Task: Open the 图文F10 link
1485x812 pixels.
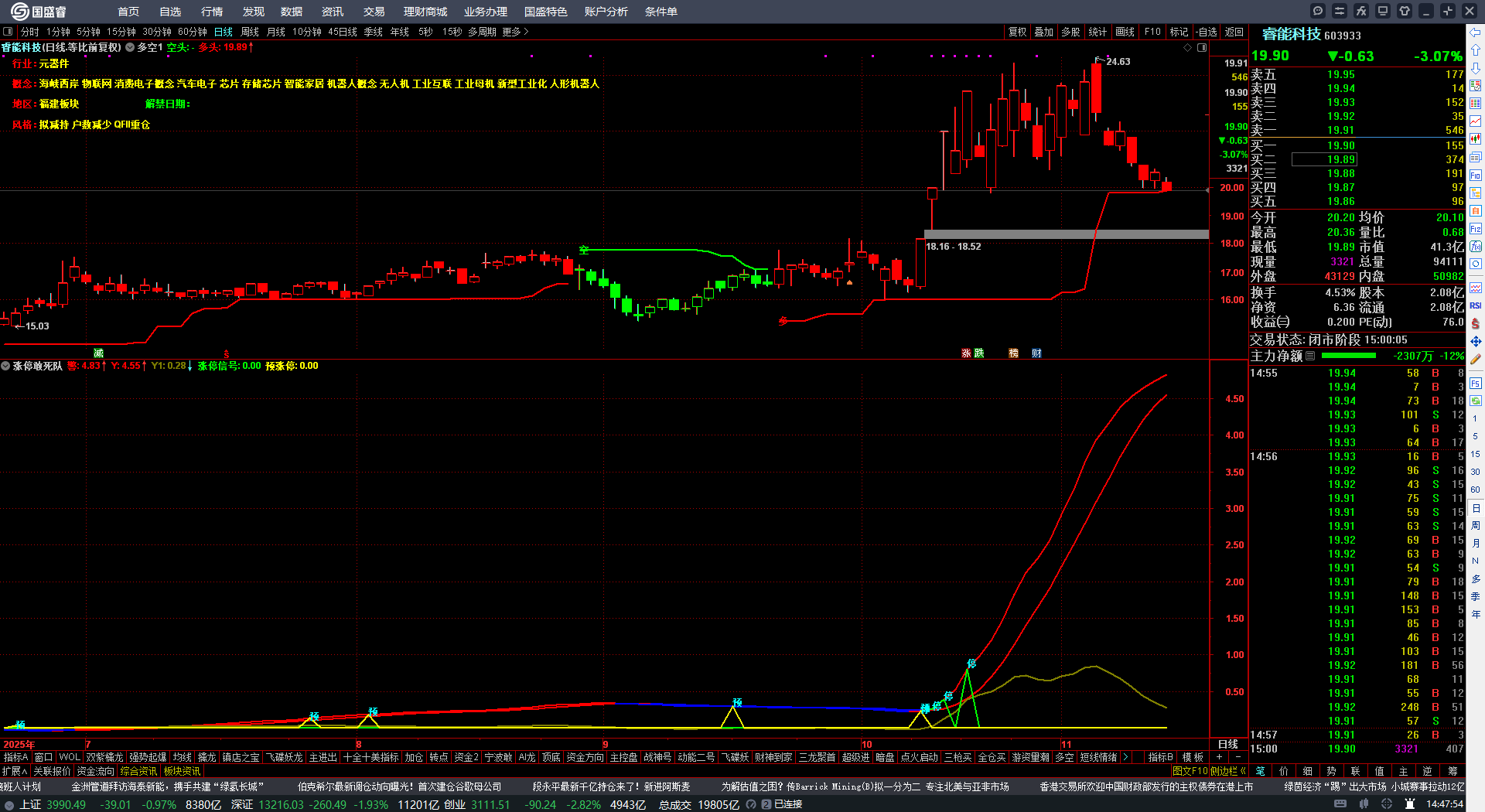Action: click(x=1190, y=771)
